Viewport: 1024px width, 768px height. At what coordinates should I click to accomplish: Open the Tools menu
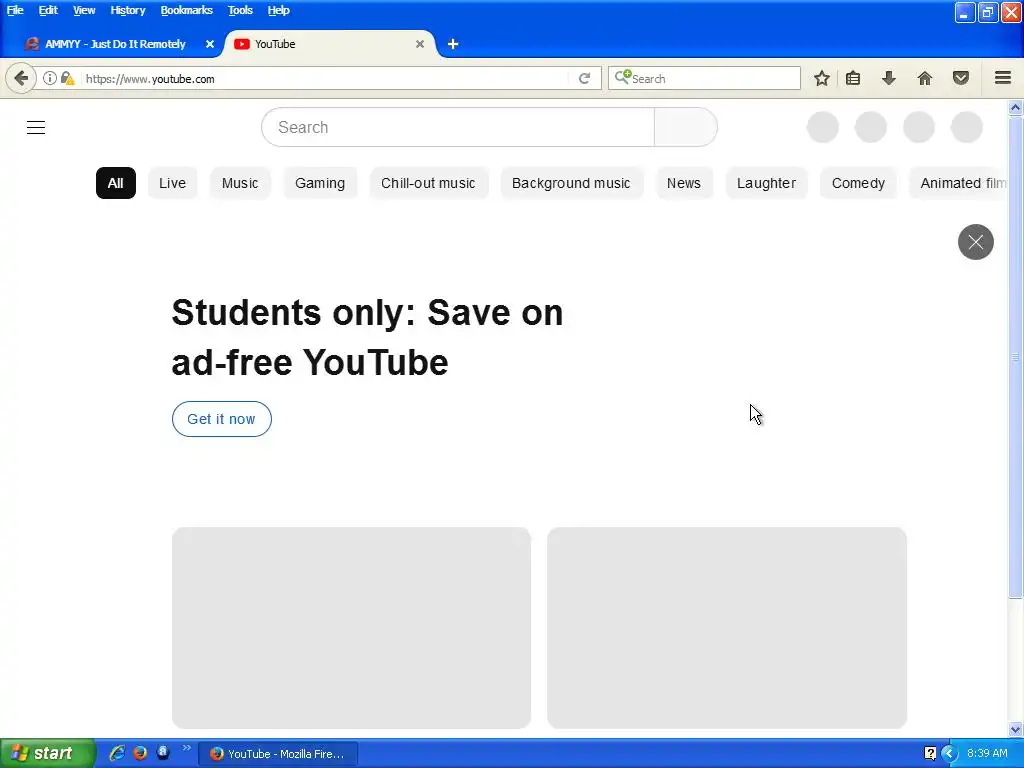(x=240, y=10)
